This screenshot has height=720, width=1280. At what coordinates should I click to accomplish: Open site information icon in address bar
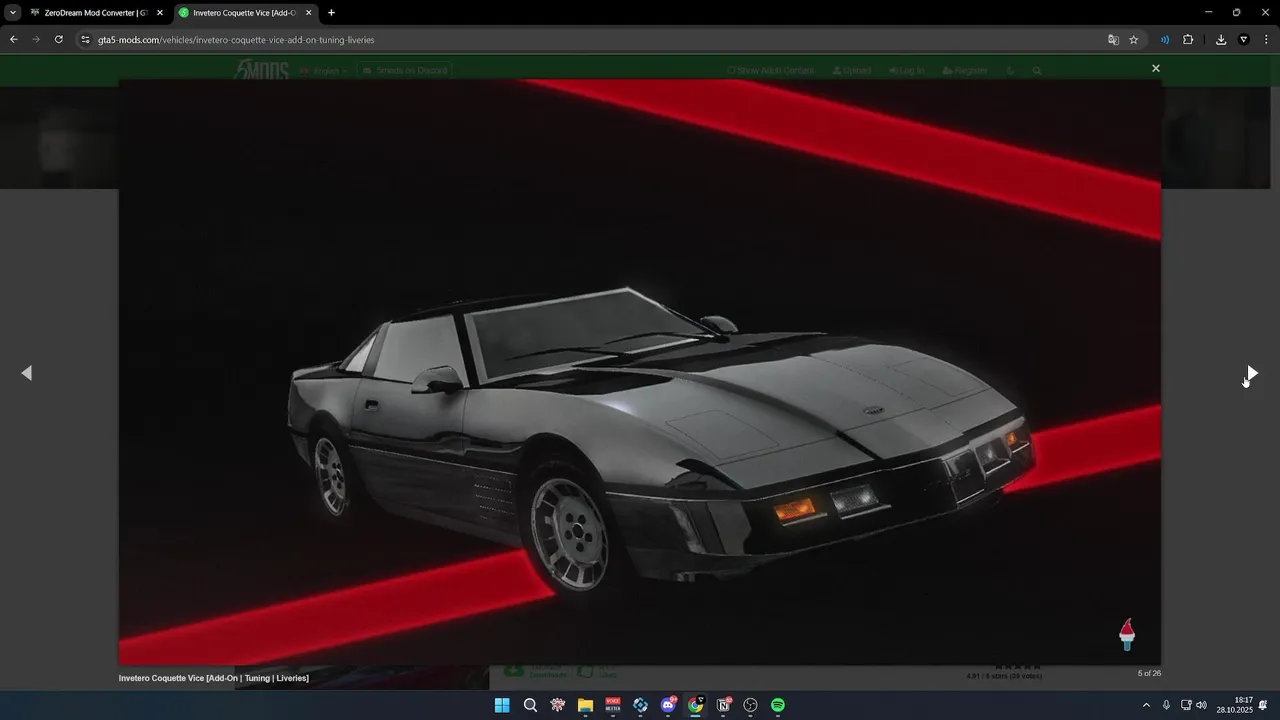85,39
